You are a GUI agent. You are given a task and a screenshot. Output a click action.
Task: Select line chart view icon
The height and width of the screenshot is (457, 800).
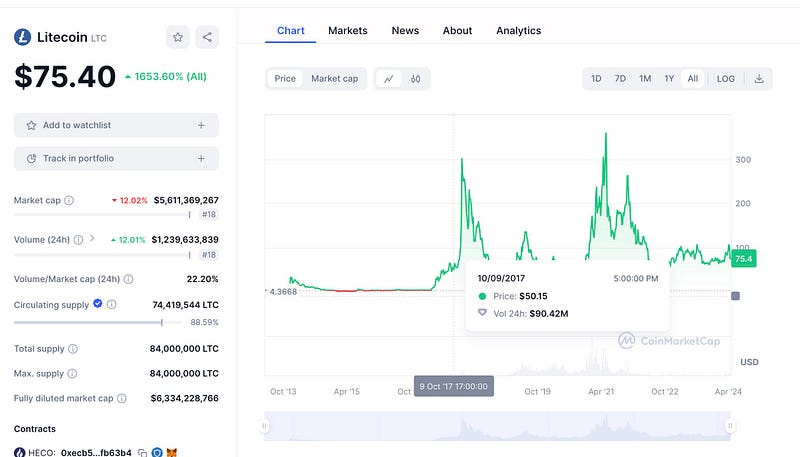tap(389, 79)
